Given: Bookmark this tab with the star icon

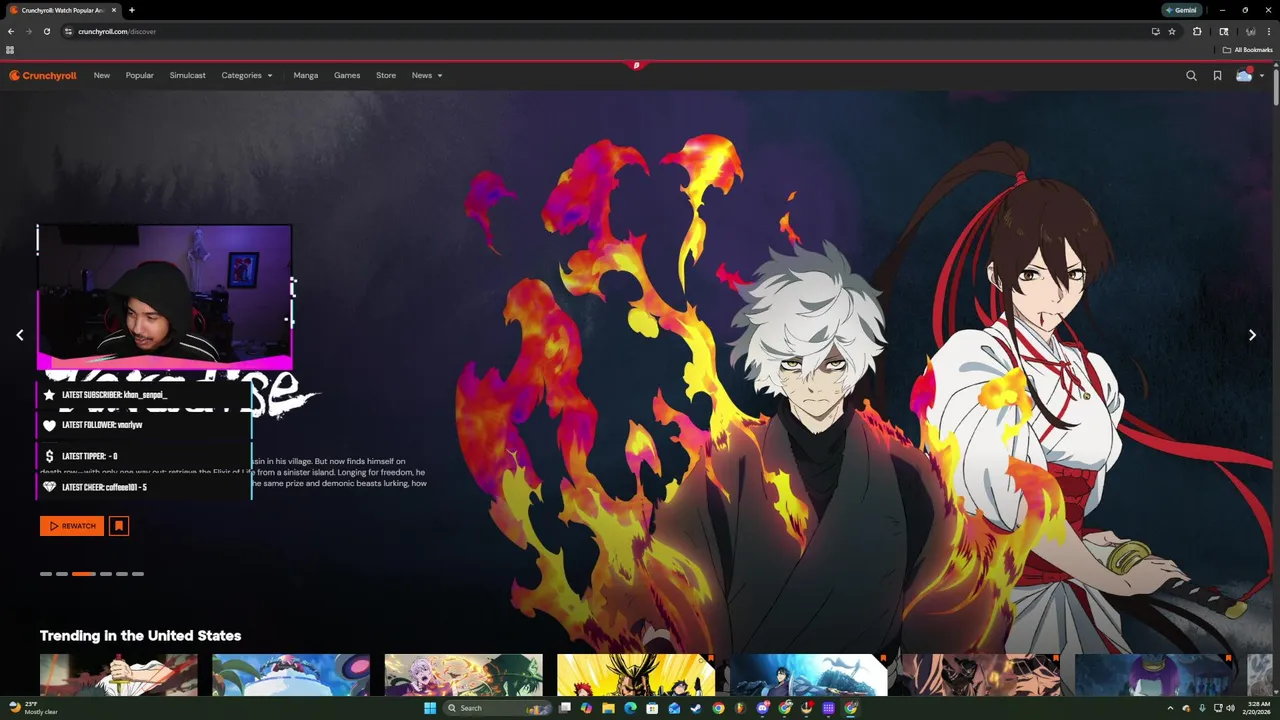Looking at the screenshot, I should (1172, 31).
